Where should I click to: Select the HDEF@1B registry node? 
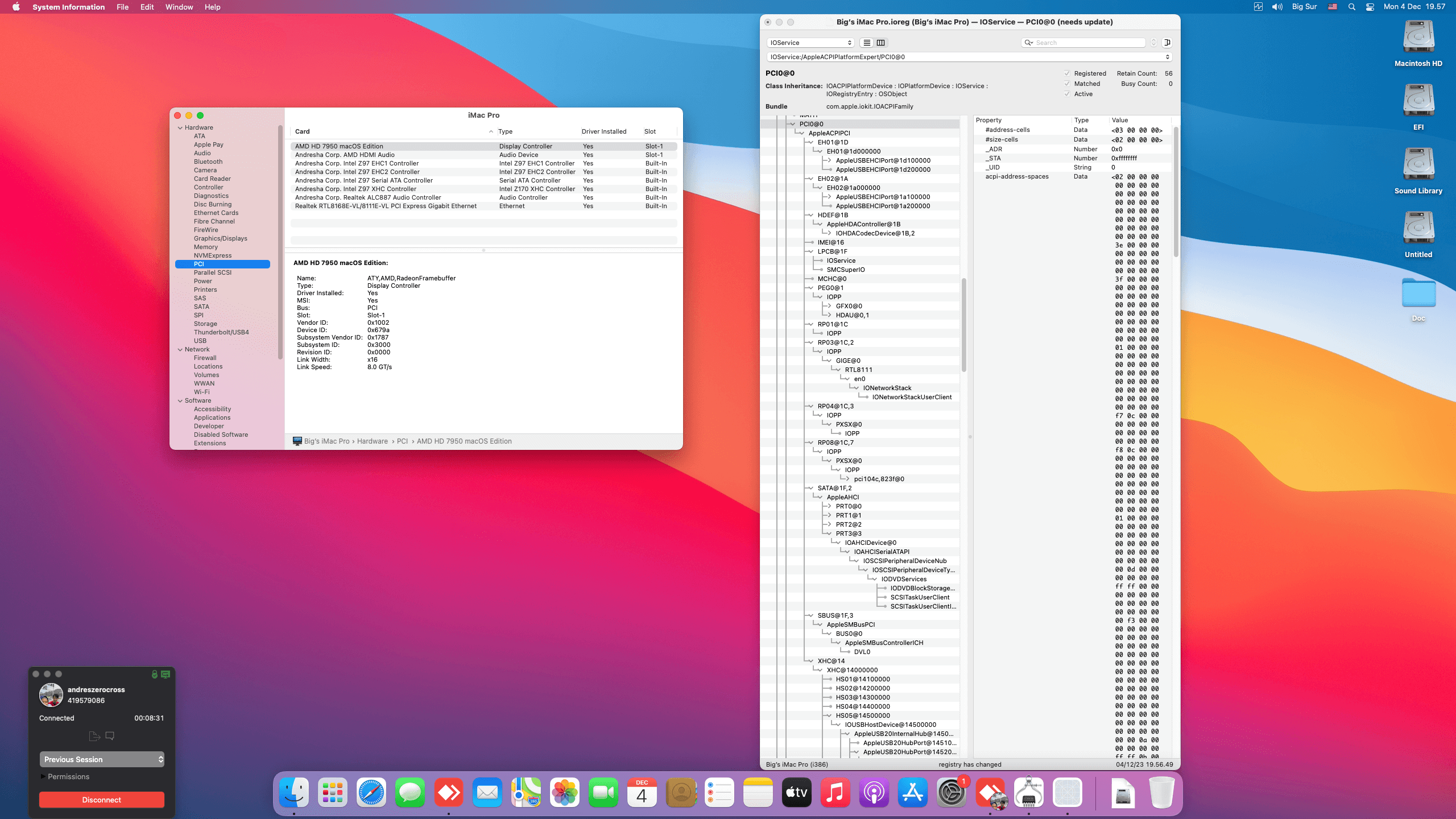click(x=833, y=215)
